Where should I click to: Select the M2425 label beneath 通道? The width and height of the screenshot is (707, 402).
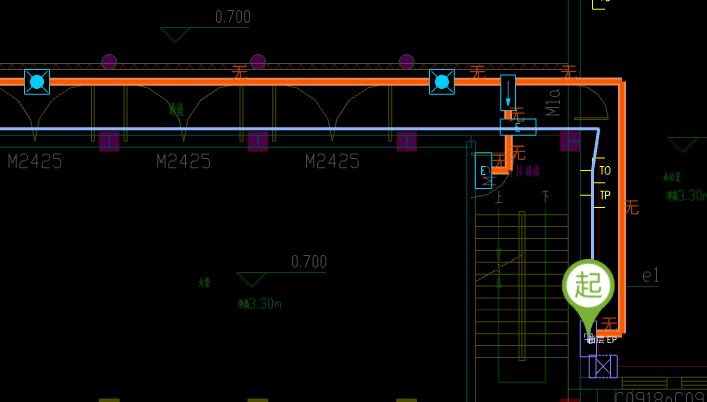[184, 161]
